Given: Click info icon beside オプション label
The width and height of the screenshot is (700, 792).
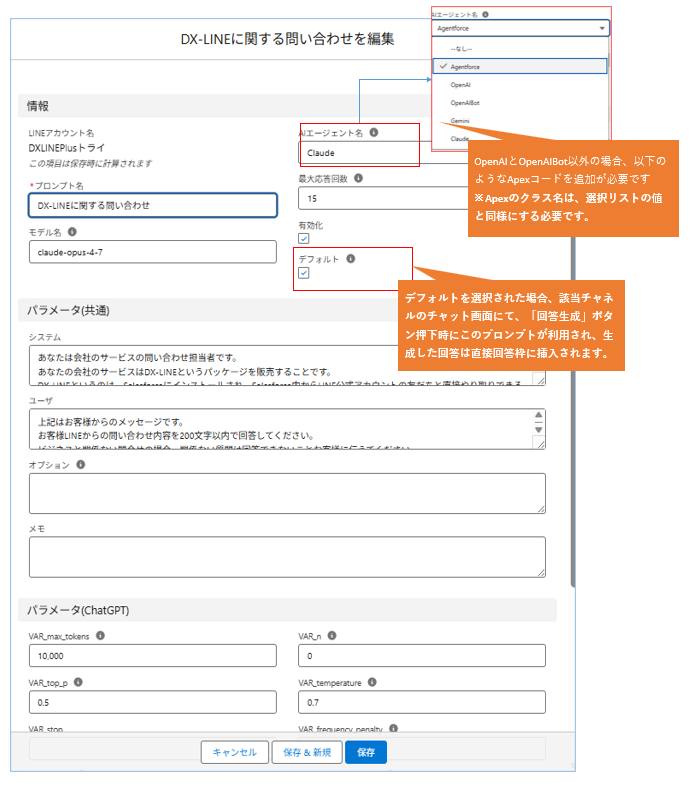Looking at the screenshot, I should click(x=81, y=465).
